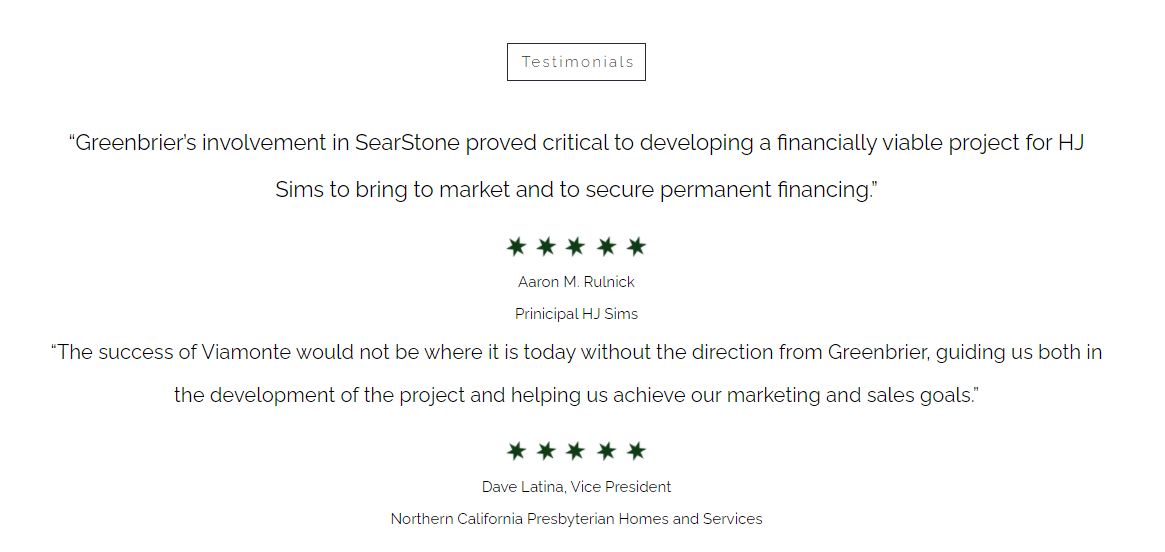
Task: Click fourth star in Dave Latina rating
Action: 606,451
